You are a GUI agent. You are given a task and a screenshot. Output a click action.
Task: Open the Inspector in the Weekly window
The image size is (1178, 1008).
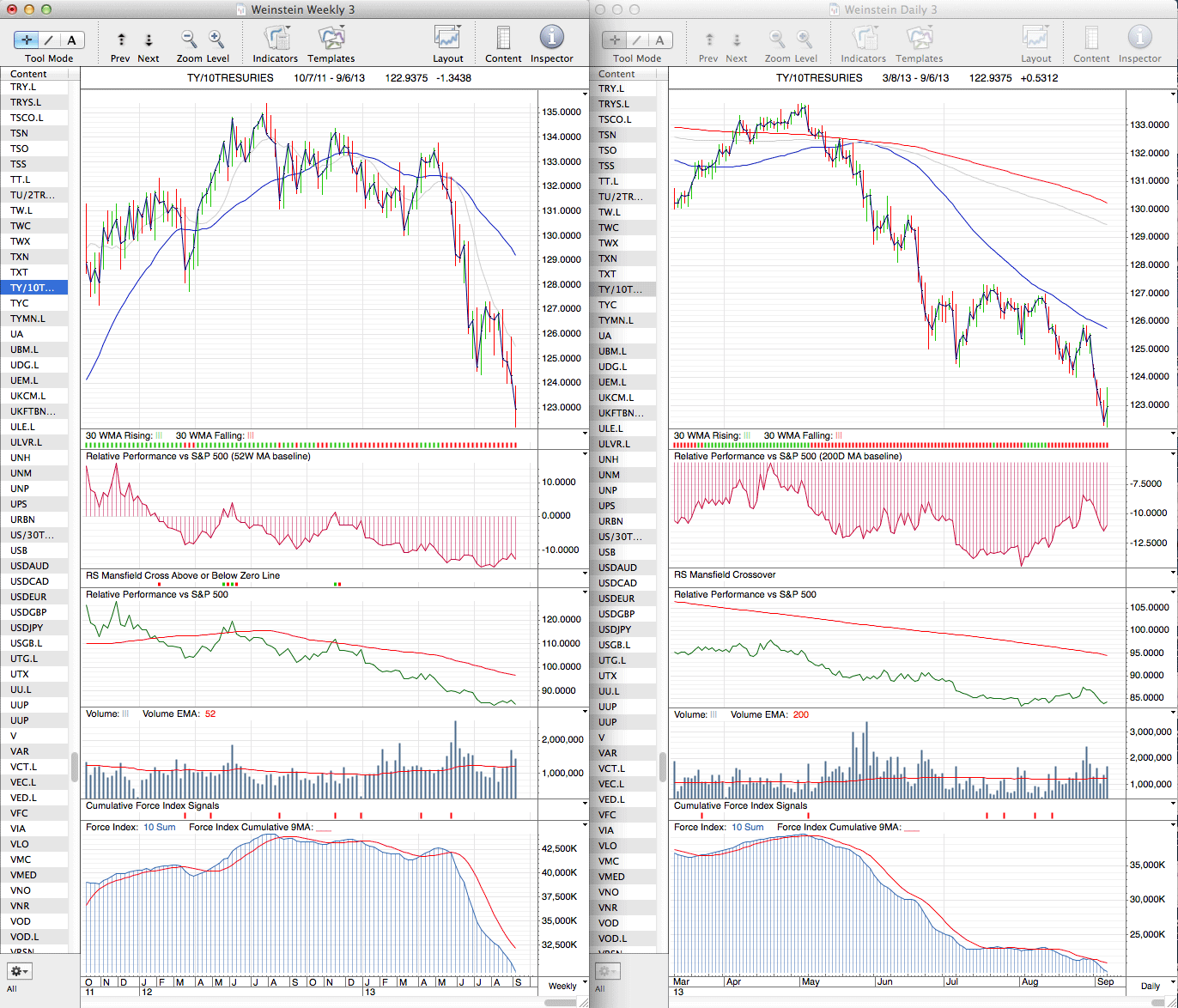[551, 39]
